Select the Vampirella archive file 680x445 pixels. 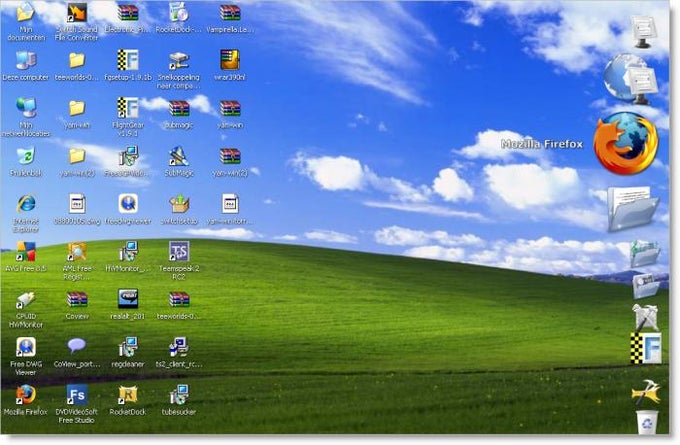[230, 13]
